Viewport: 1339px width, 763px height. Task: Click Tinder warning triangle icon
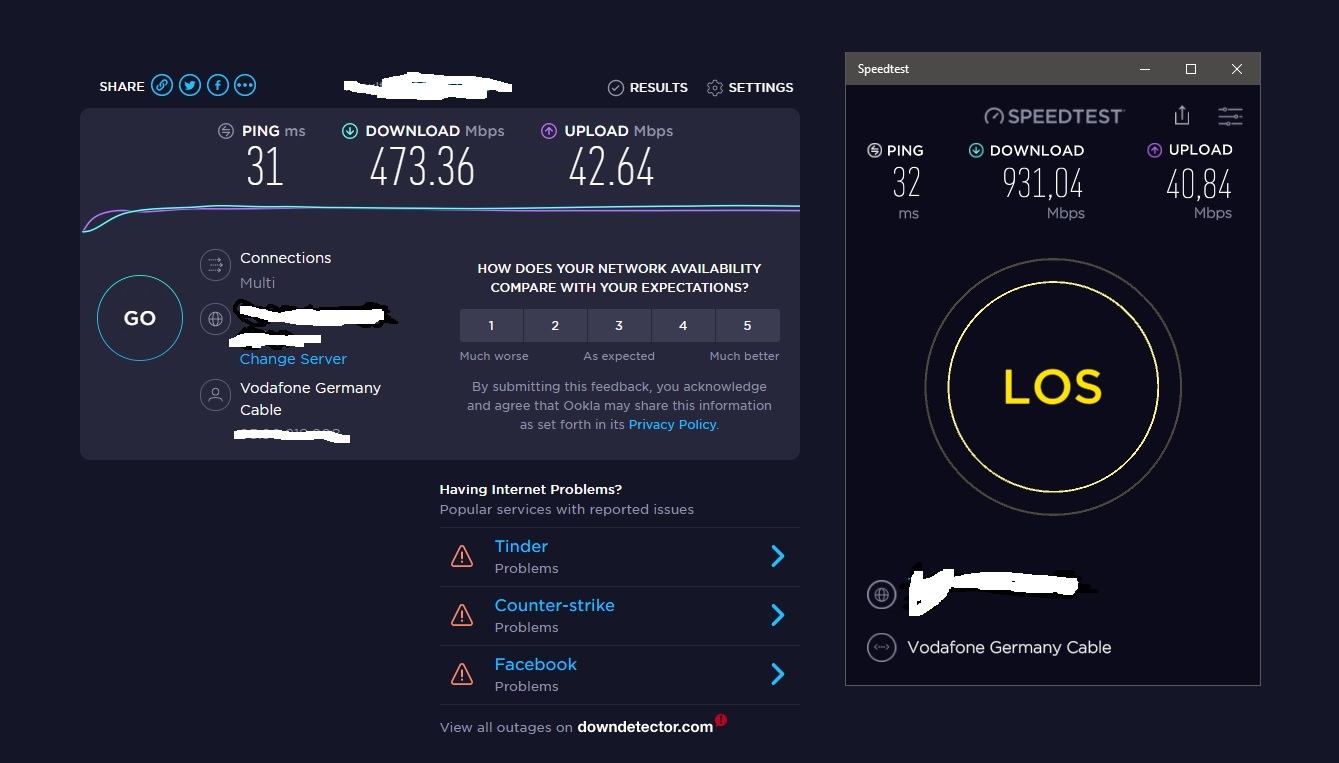462,557
